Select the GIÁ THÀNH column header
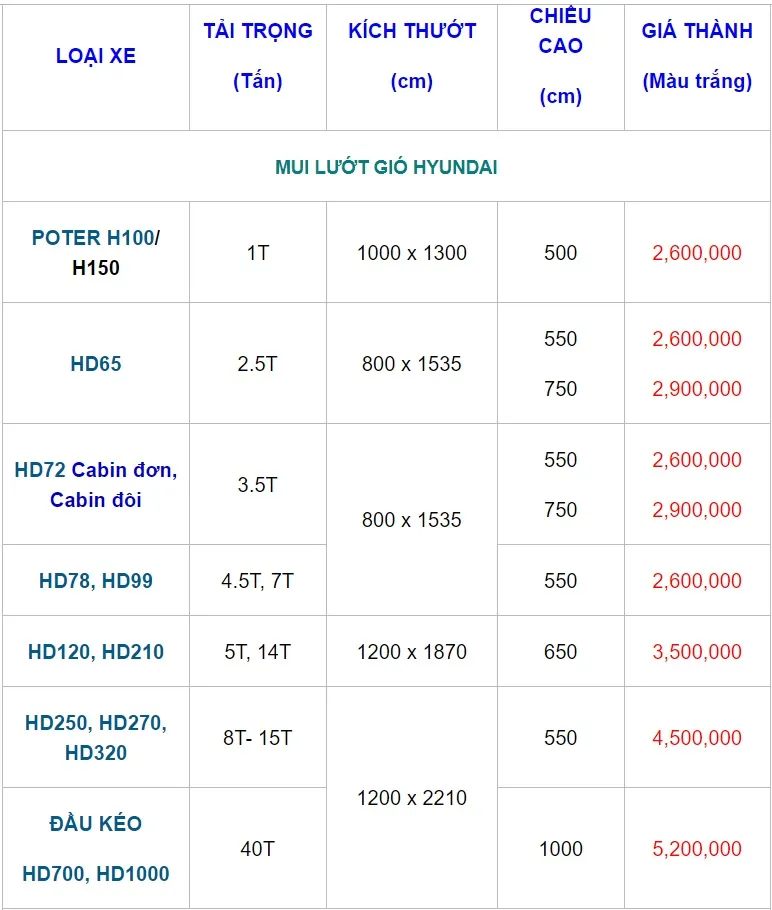Screen dimensions: 772x910 coord(697,31)
